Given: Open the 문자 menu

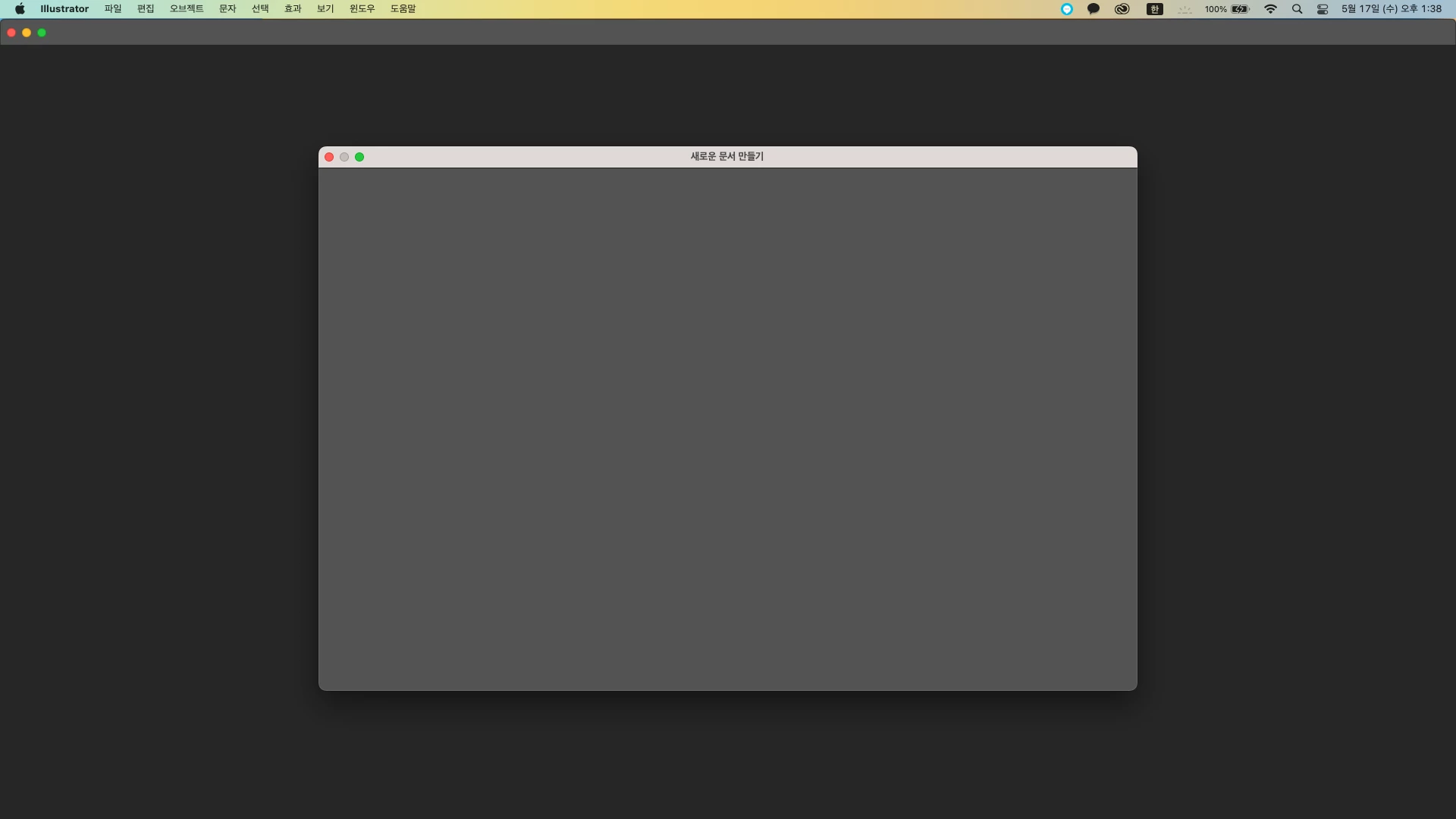Looking at the screenshot, I should click(227, 9).
